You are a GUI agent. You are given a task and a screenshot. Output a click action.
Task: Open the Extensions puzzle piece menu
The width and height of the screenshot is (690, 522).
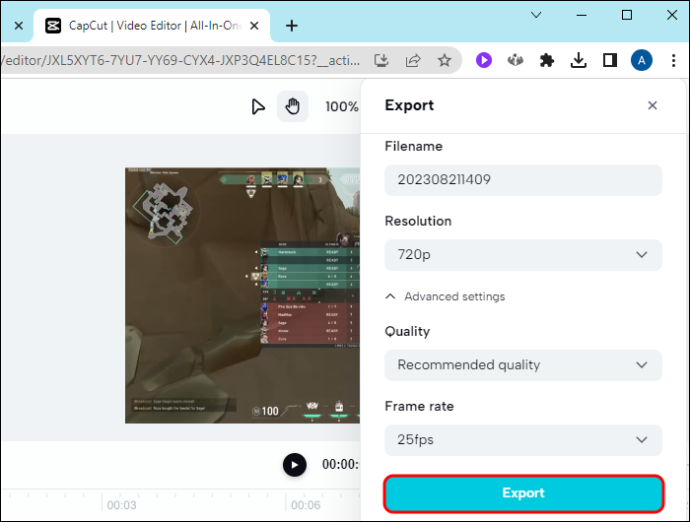(547, 60)
